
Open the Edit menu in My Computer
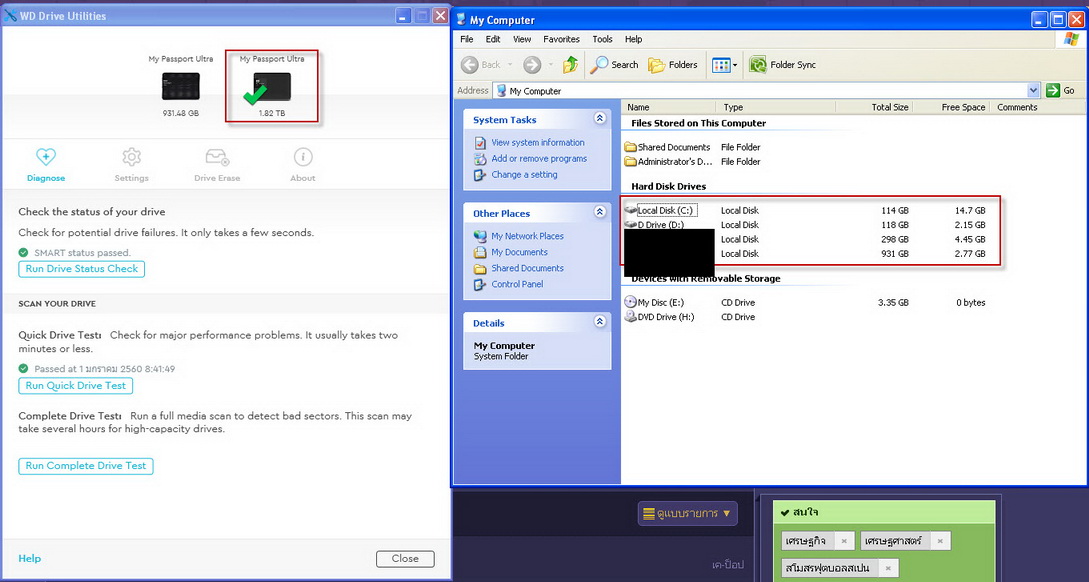tap(493, 40)
